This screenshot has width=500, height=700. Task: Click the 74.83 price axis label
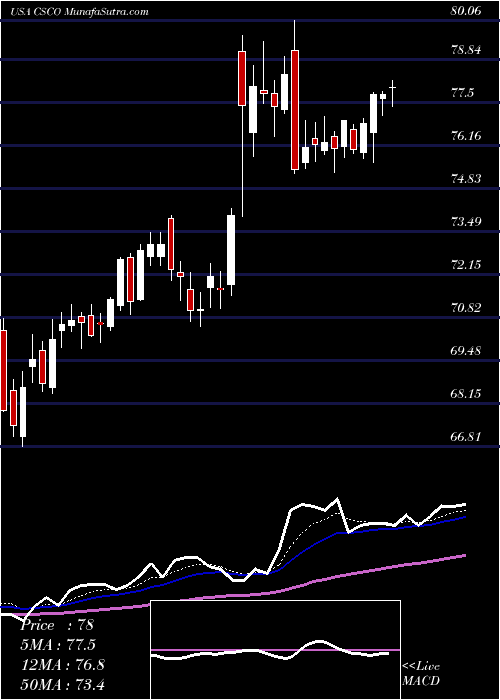466,179
